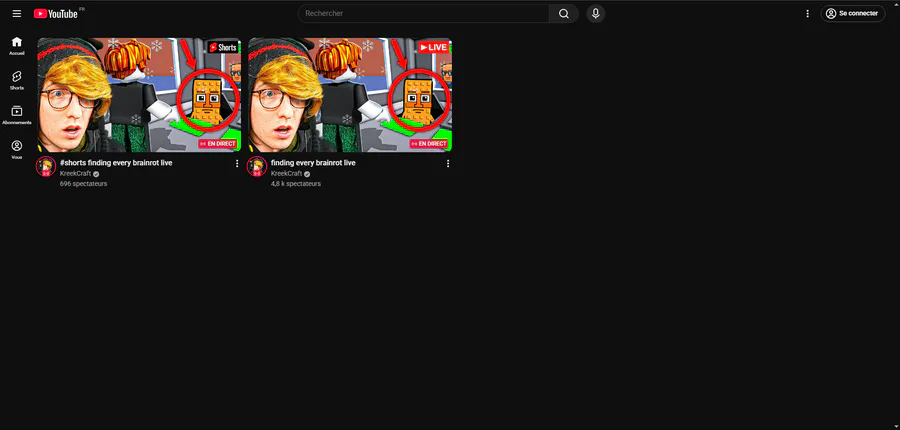Click the EN DIRECT badge on the #shorts thumbnail
The image size is (900, 430).
[218, 144]
